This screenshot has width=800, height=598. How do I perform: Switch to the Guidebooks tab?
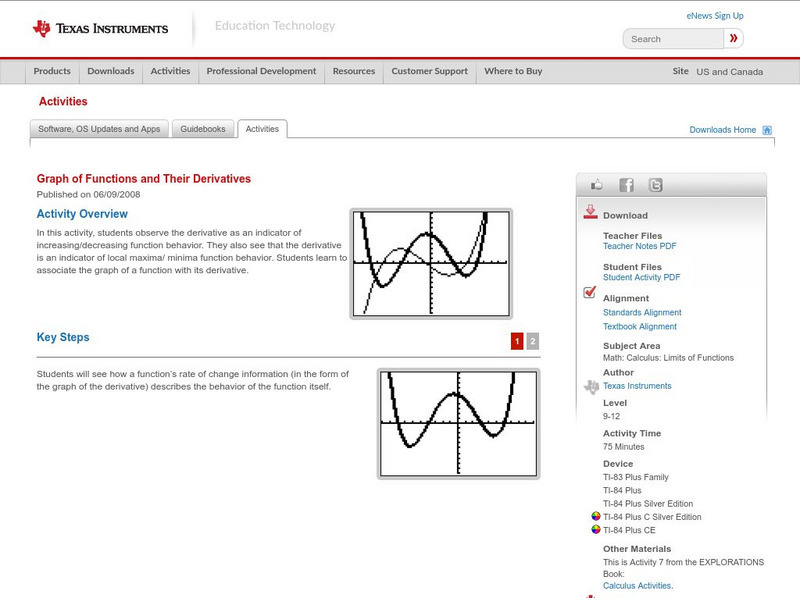coord(203,129)
